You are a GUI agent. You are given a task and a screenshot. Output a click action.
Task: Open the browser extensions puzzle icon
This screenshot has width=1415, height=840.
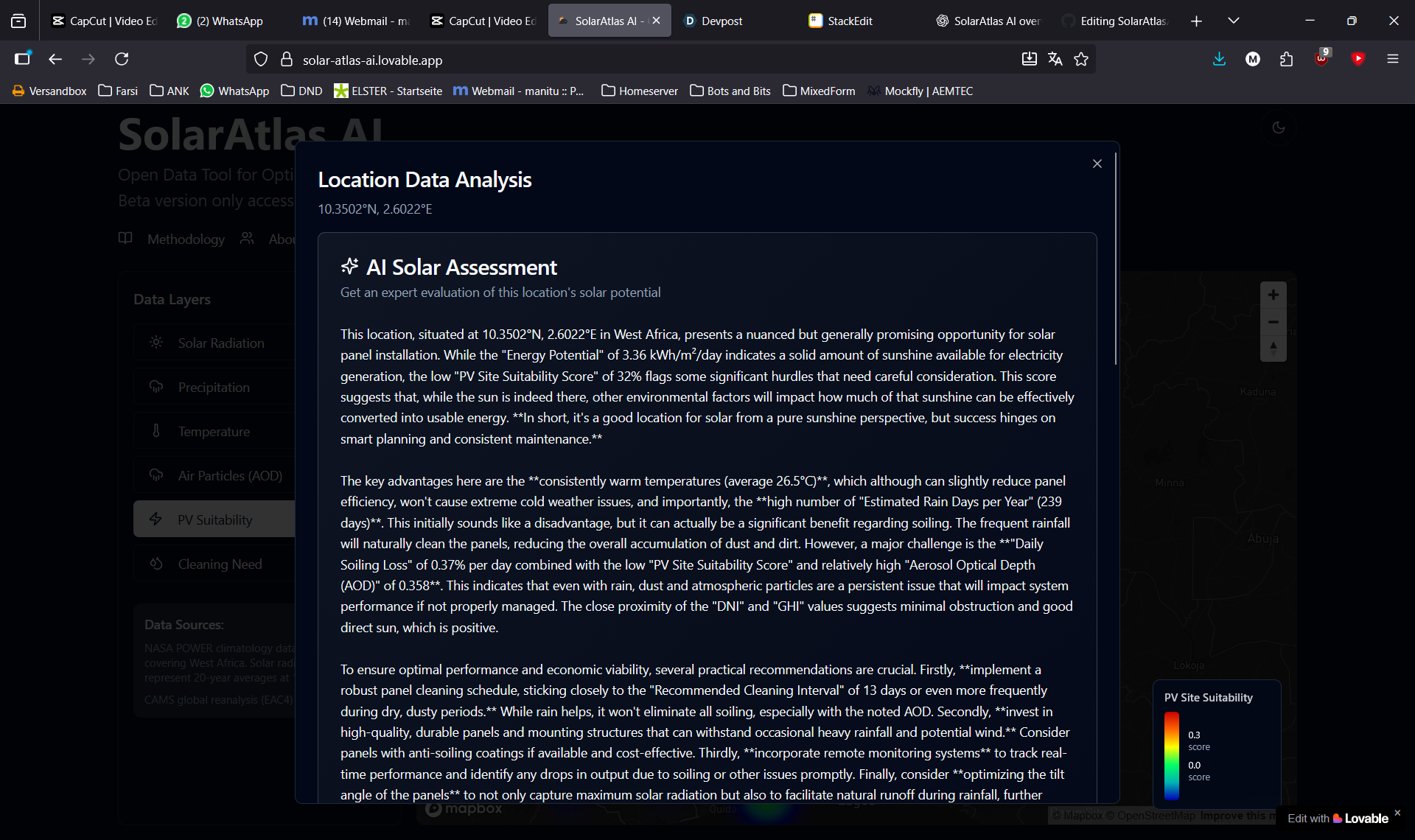(1287, 60)
